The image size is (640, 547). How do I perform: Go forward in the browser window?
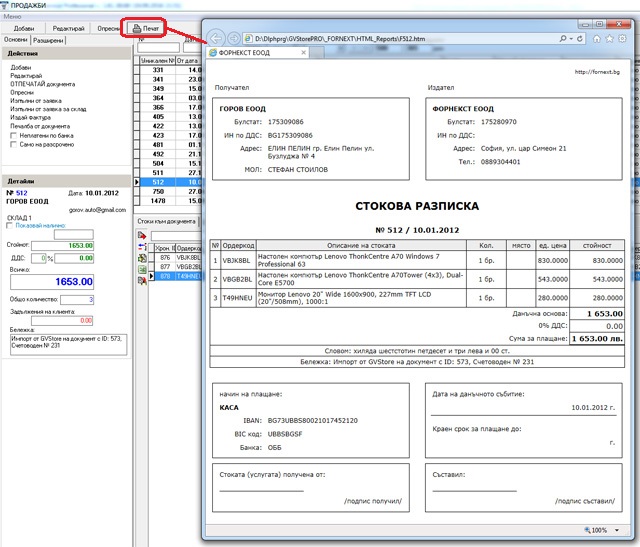point(234,38)
